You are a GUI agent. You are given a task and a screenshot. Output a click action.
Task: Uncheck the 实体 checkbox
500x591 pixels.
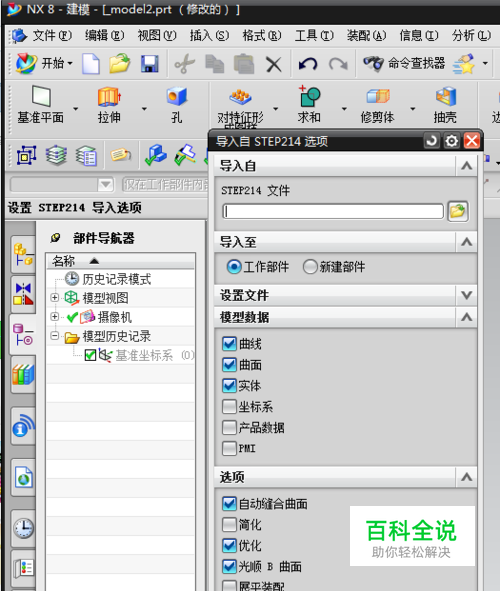(229, 385)
